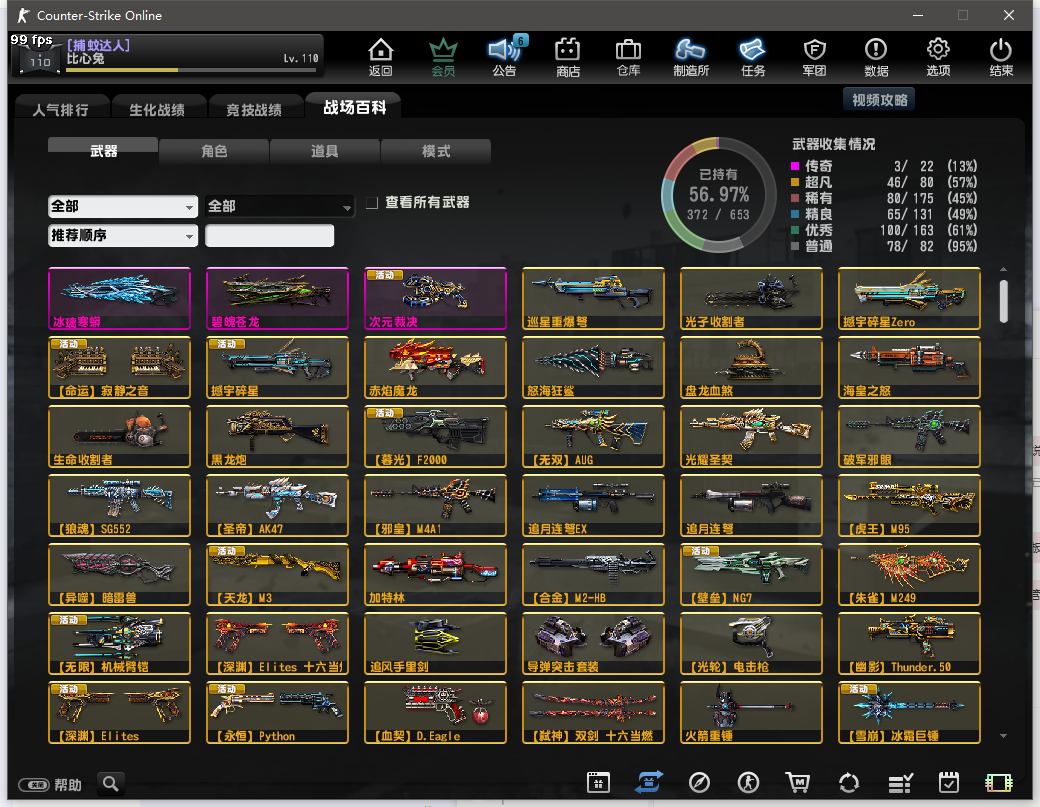Select the [无双] AUG weapon card
This screenshot has width=1040, height=807.
click(593, 436)
